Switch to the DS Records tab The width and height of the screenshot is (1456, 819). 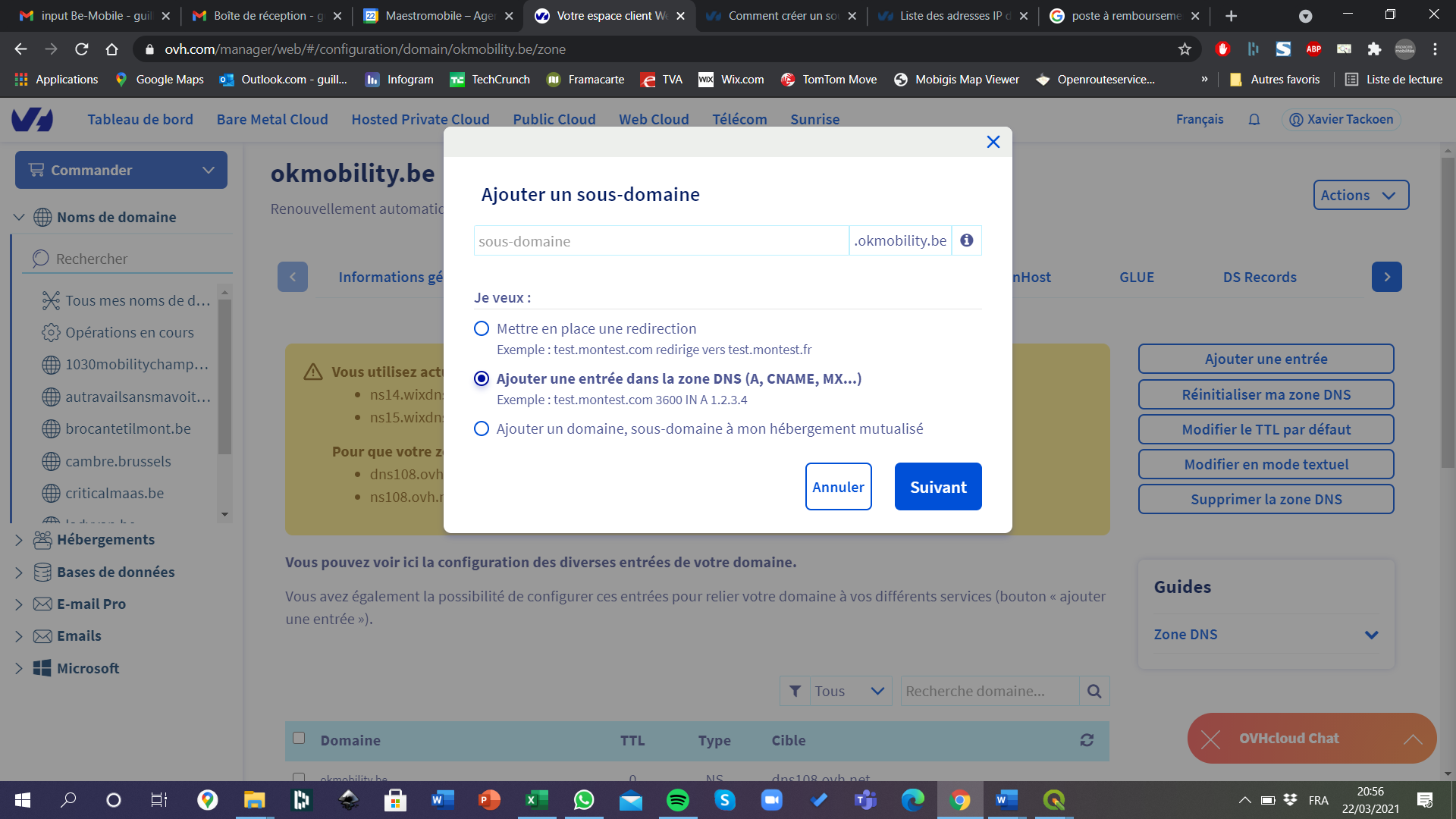[1259, 277]
